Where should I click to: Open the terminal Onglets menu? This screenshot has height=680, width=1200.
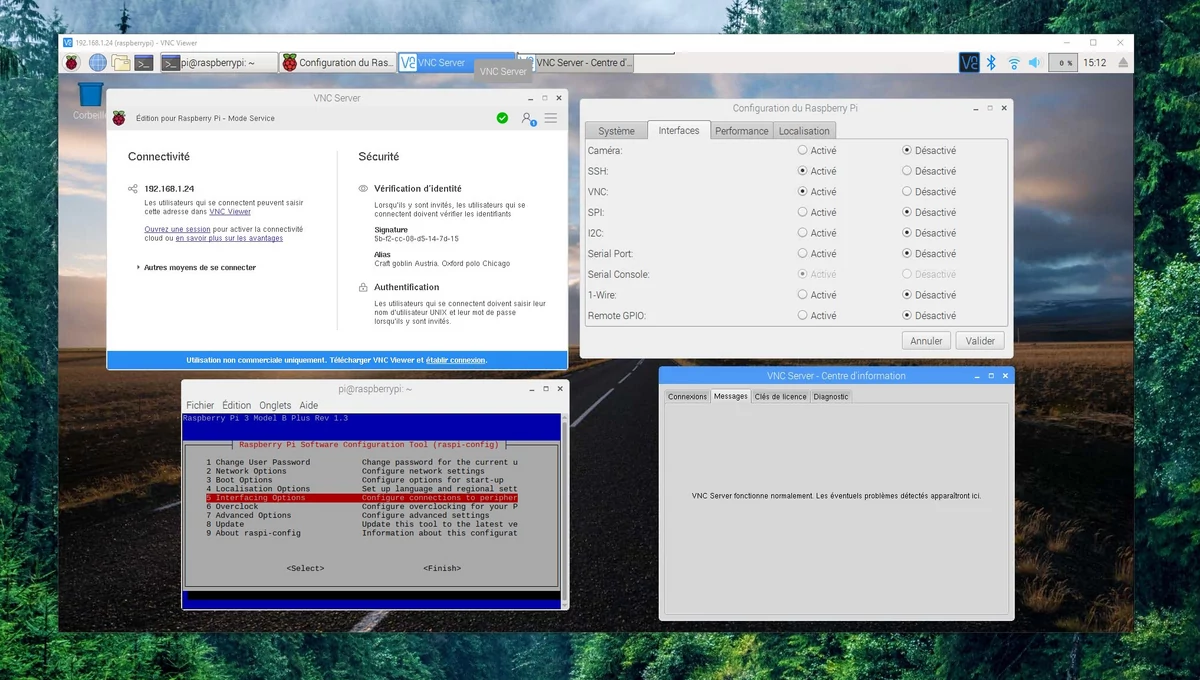[x=275, y=405]
